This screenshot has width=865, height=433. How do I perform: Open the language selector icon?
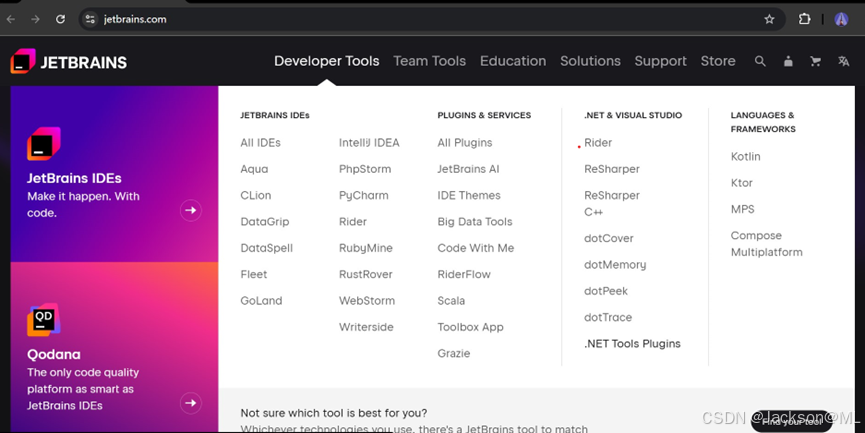843,61
